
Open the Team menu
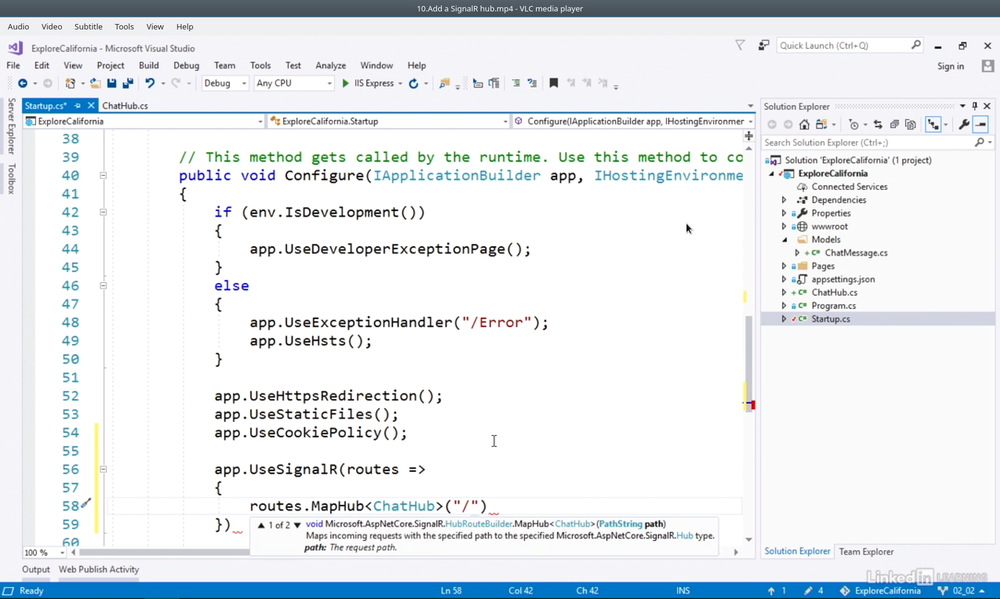224,66
